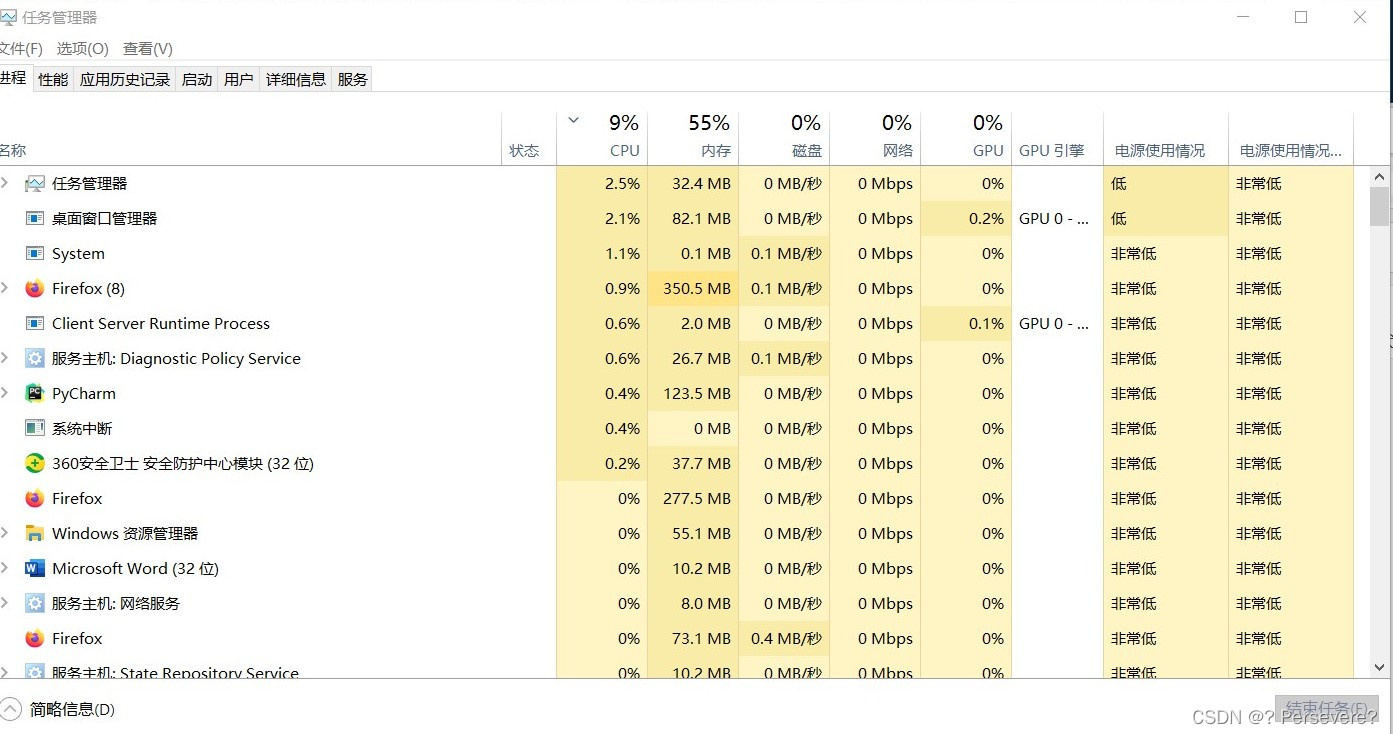Switch to the 用户 tab
The image size is (1393, 734).
coord(239,79)
